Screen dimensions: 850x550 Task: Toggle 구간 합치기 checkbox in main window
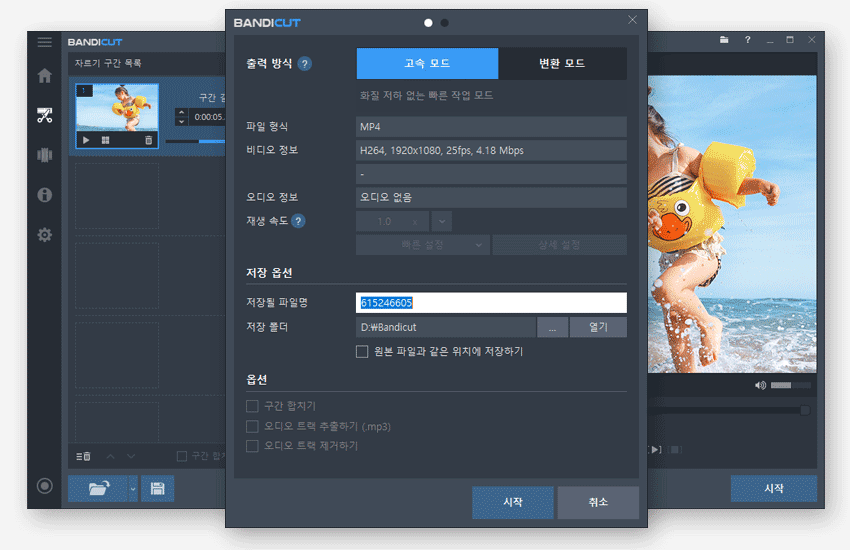182,456
